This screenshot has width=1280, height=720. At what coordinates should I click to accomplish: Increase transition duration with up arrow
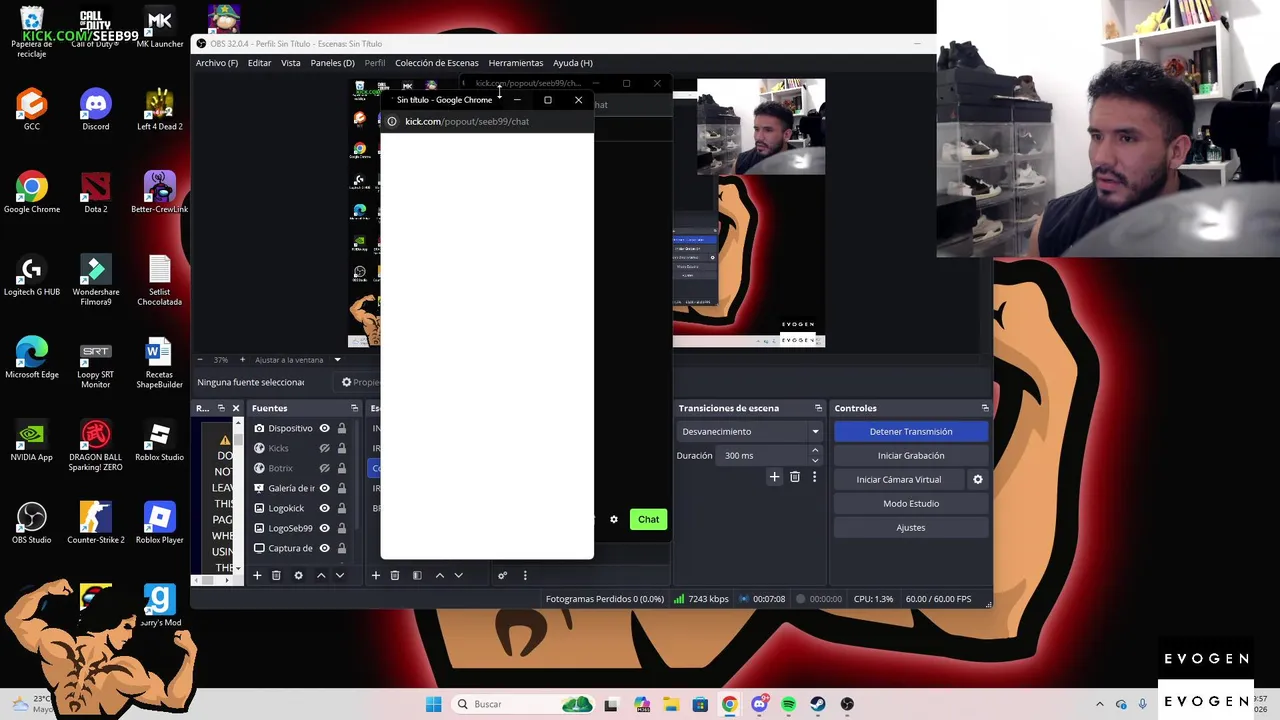point(815,451)
